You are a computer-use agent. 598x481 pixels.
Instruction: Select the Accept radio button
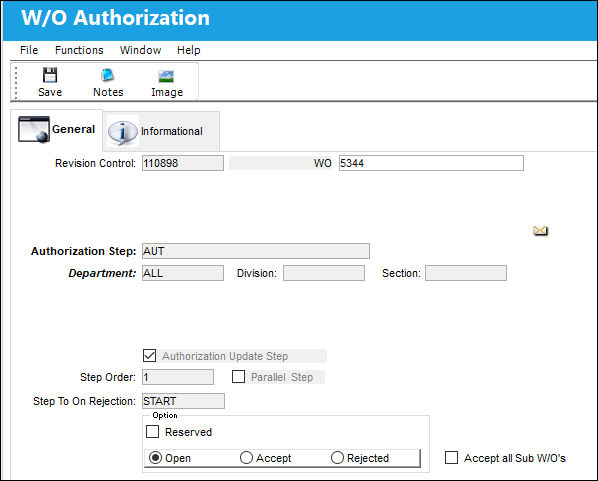pyautogui.click(x=246, y=458)
